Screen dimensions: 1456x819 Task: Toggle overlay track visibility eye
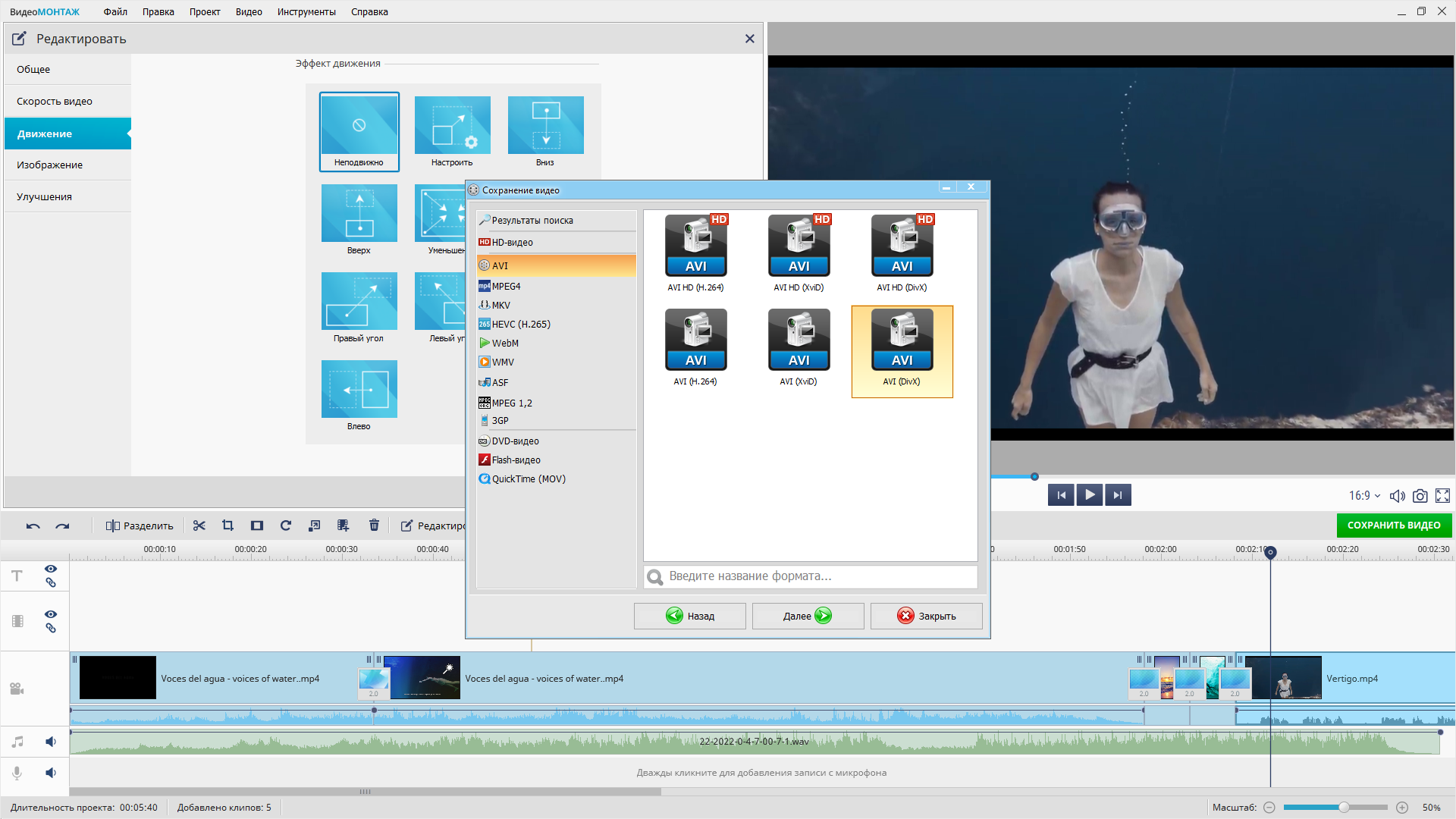(51, 614)
